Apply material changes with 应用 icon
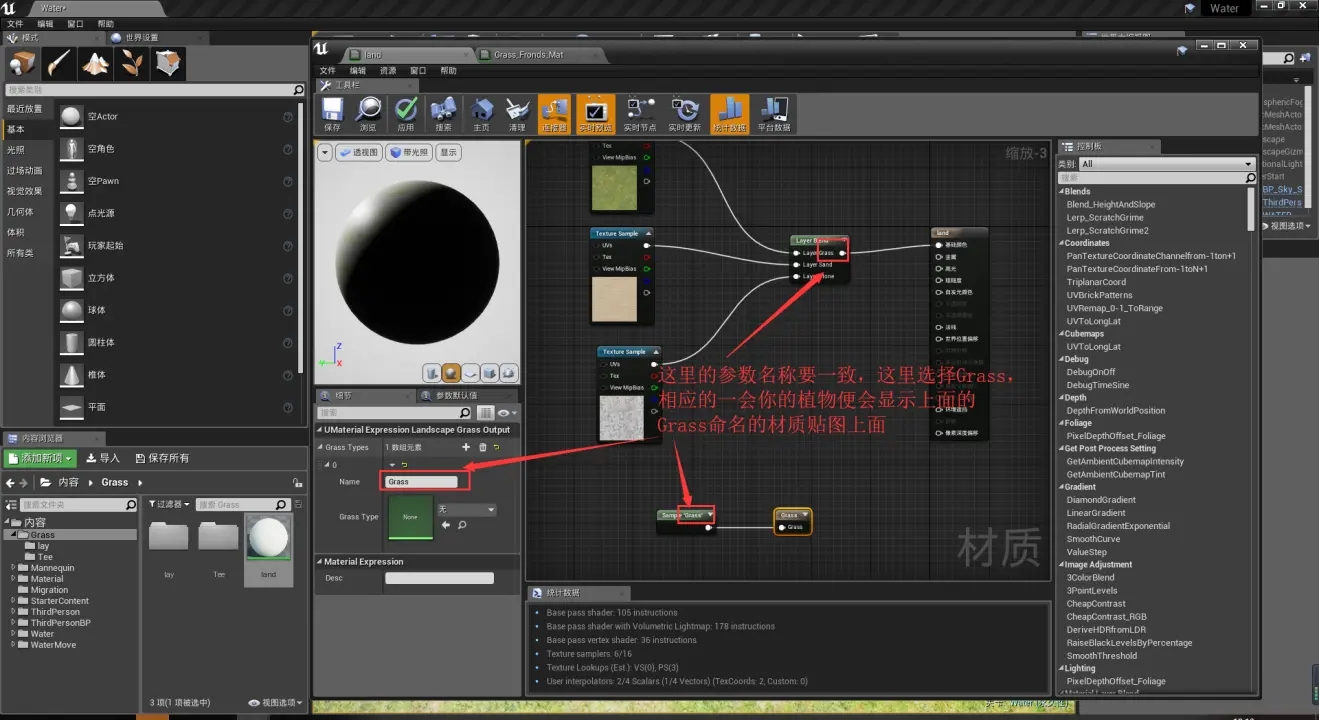This screenshot has height=720, width=1319. [x=405, y=114]
